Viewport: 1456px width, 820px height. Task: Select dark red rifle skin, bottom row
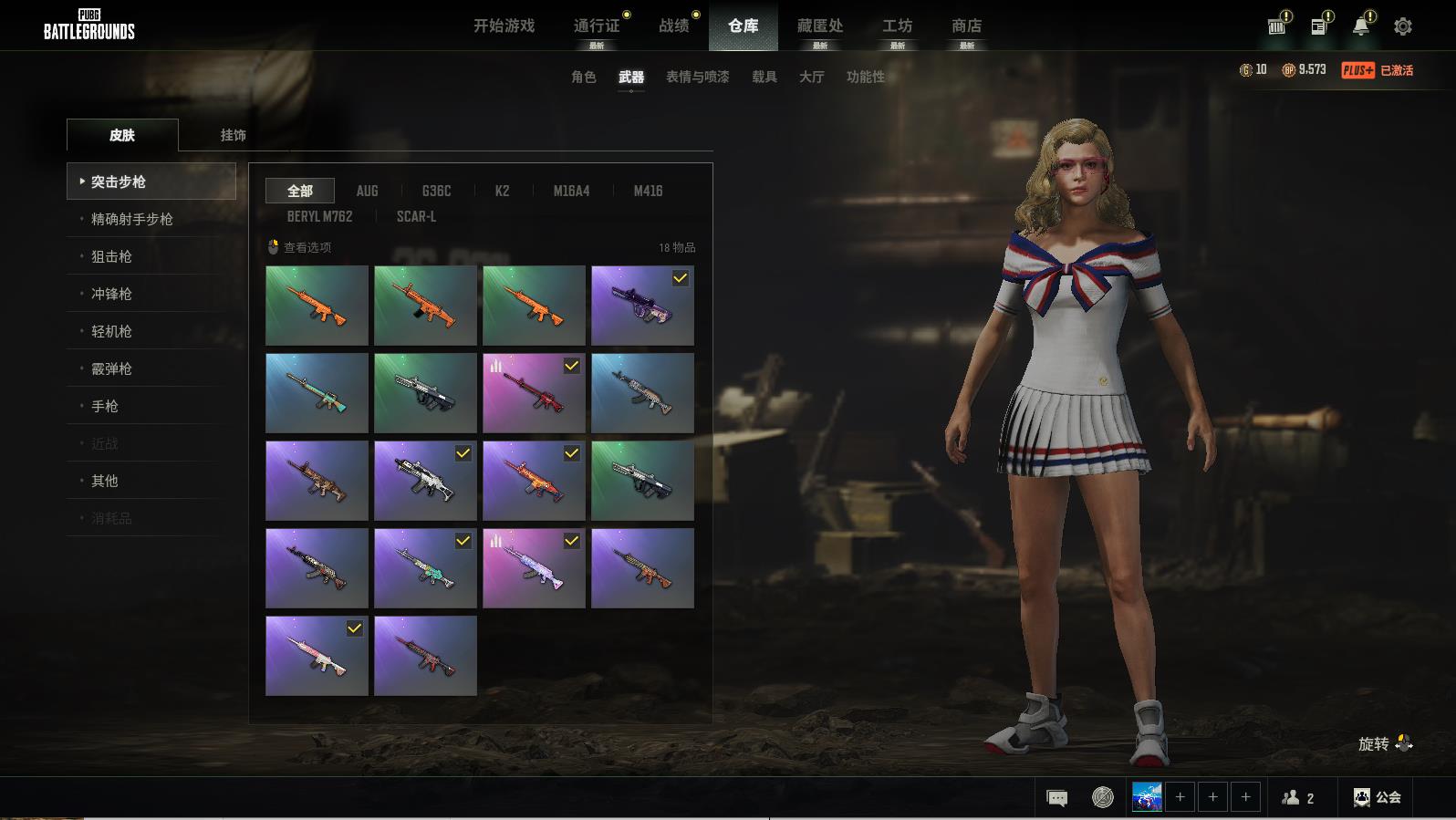tap(425, 656)
